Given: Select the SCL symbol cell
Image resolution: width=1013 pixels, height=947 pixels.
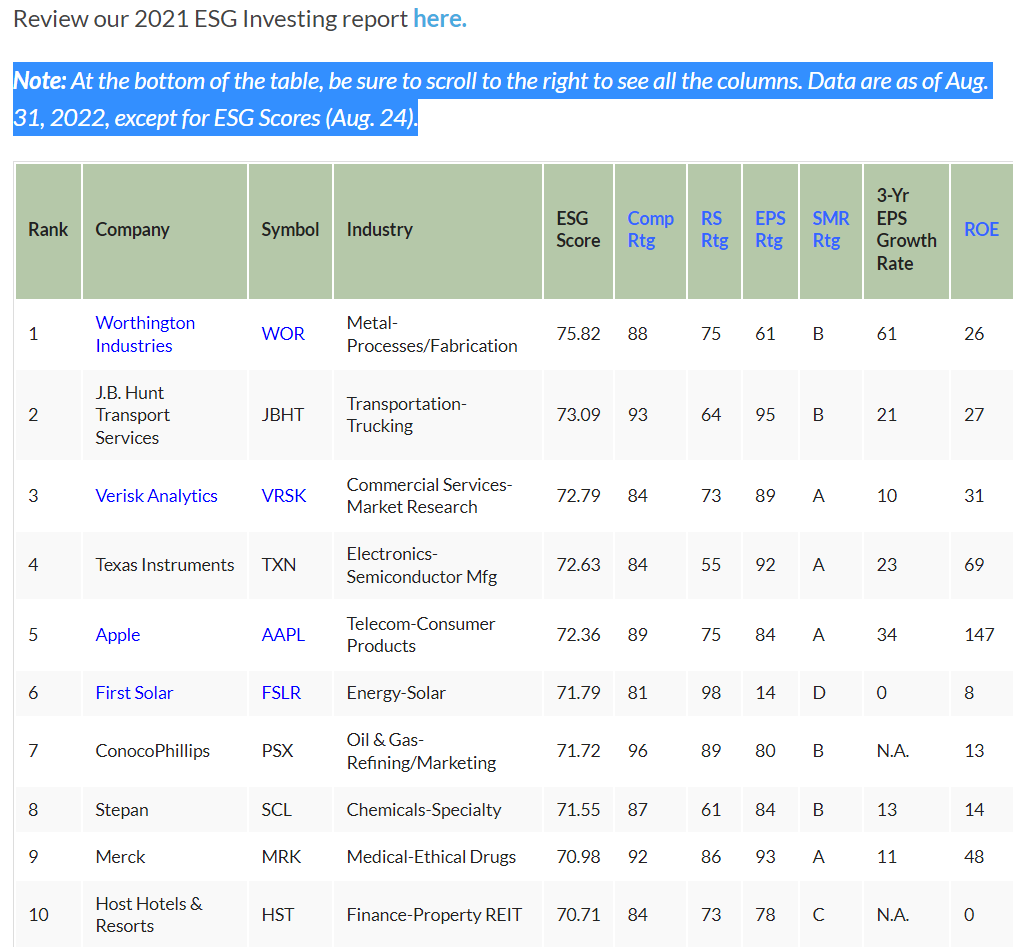Looking at the screenshot, I should [x=290, y=809].
